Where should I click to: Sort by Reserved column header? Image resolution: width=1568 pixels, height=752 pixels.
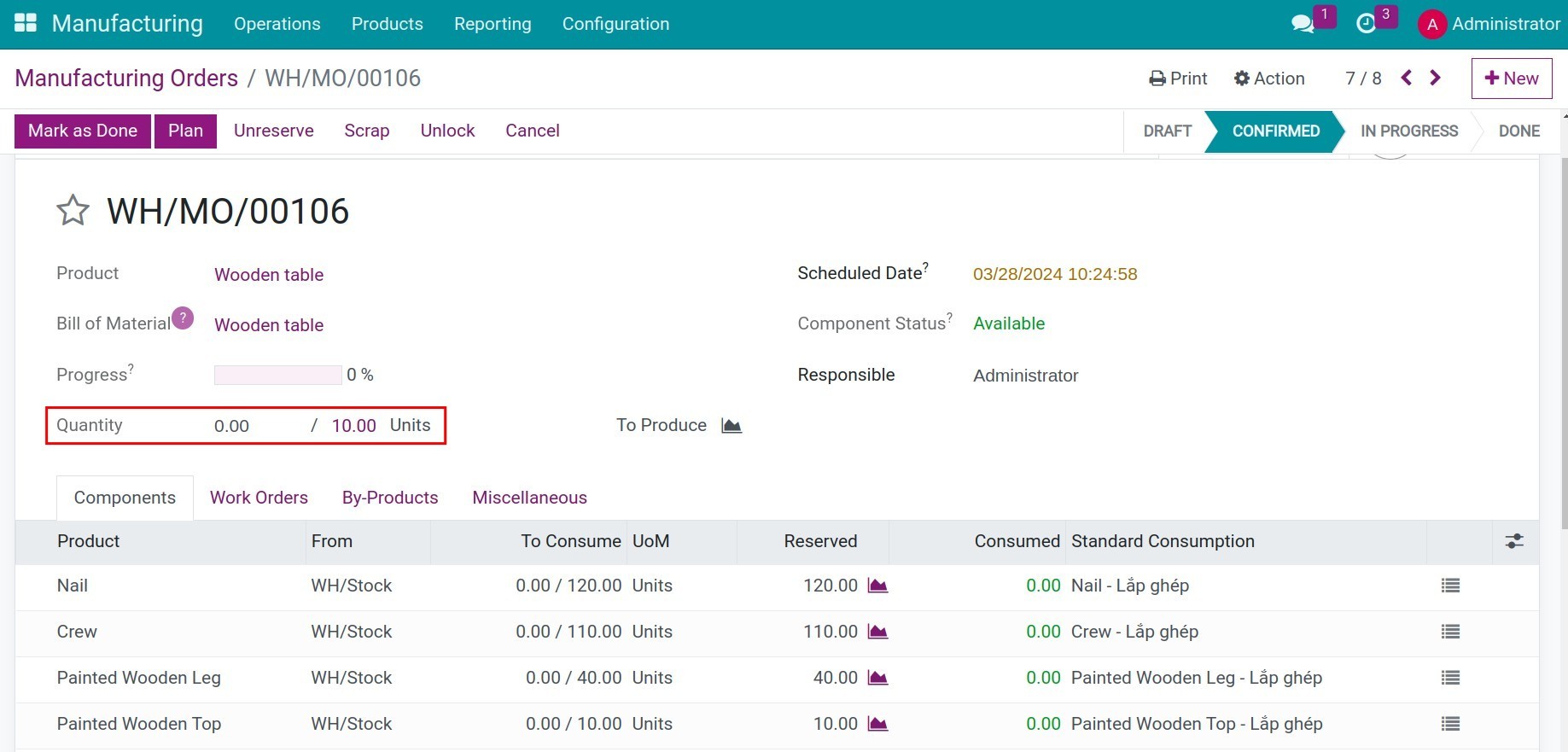820,541
